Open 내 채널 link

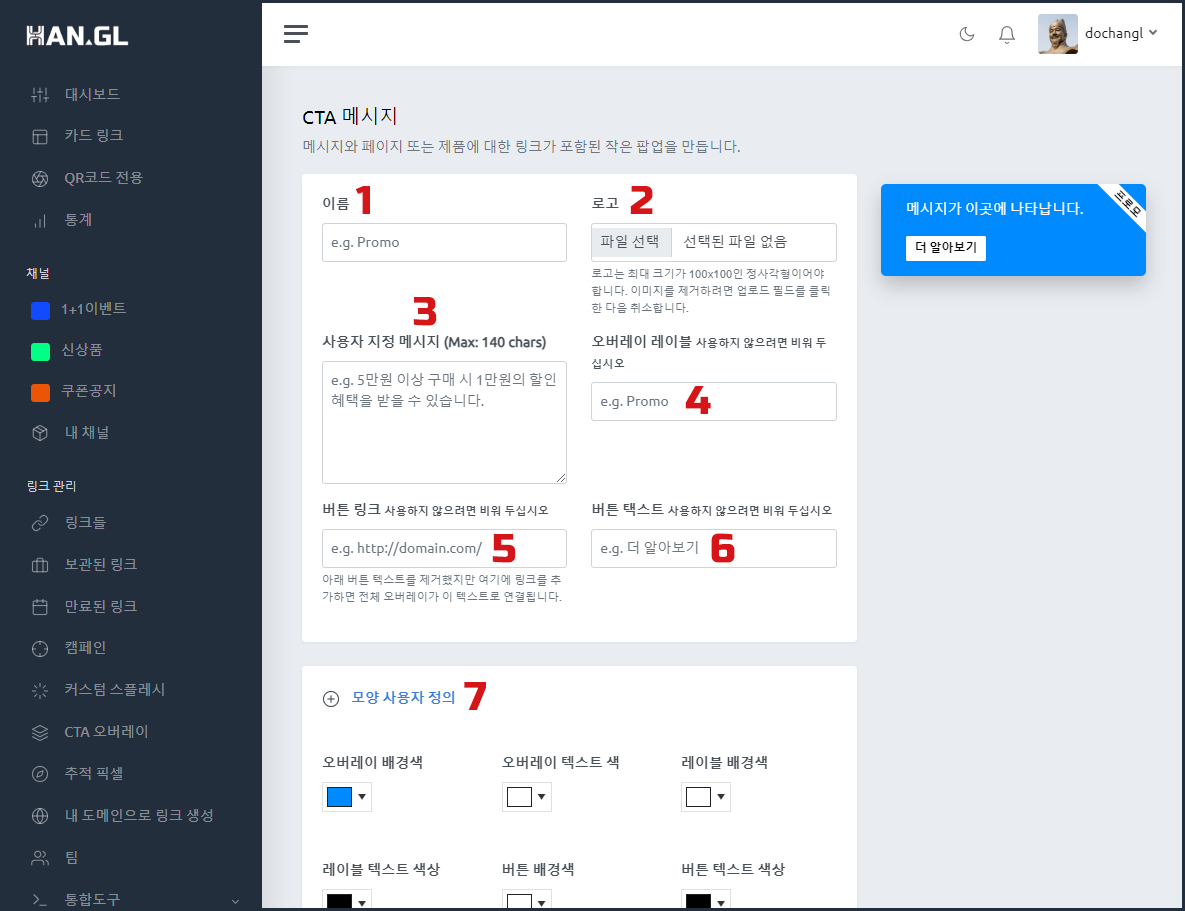[86, 432]
